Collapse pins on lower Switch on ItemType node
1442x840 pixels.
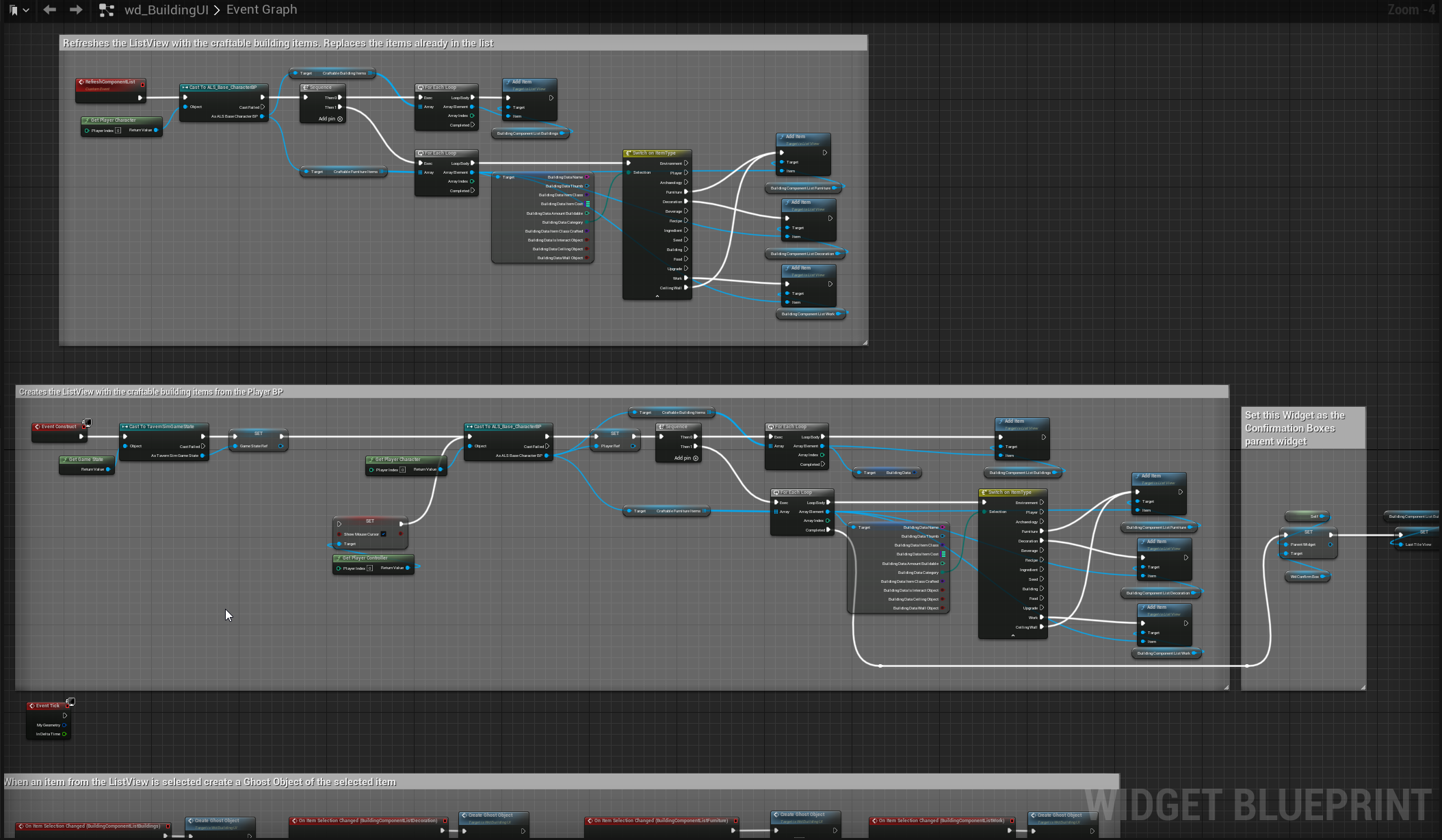[x=1013, y=635]
